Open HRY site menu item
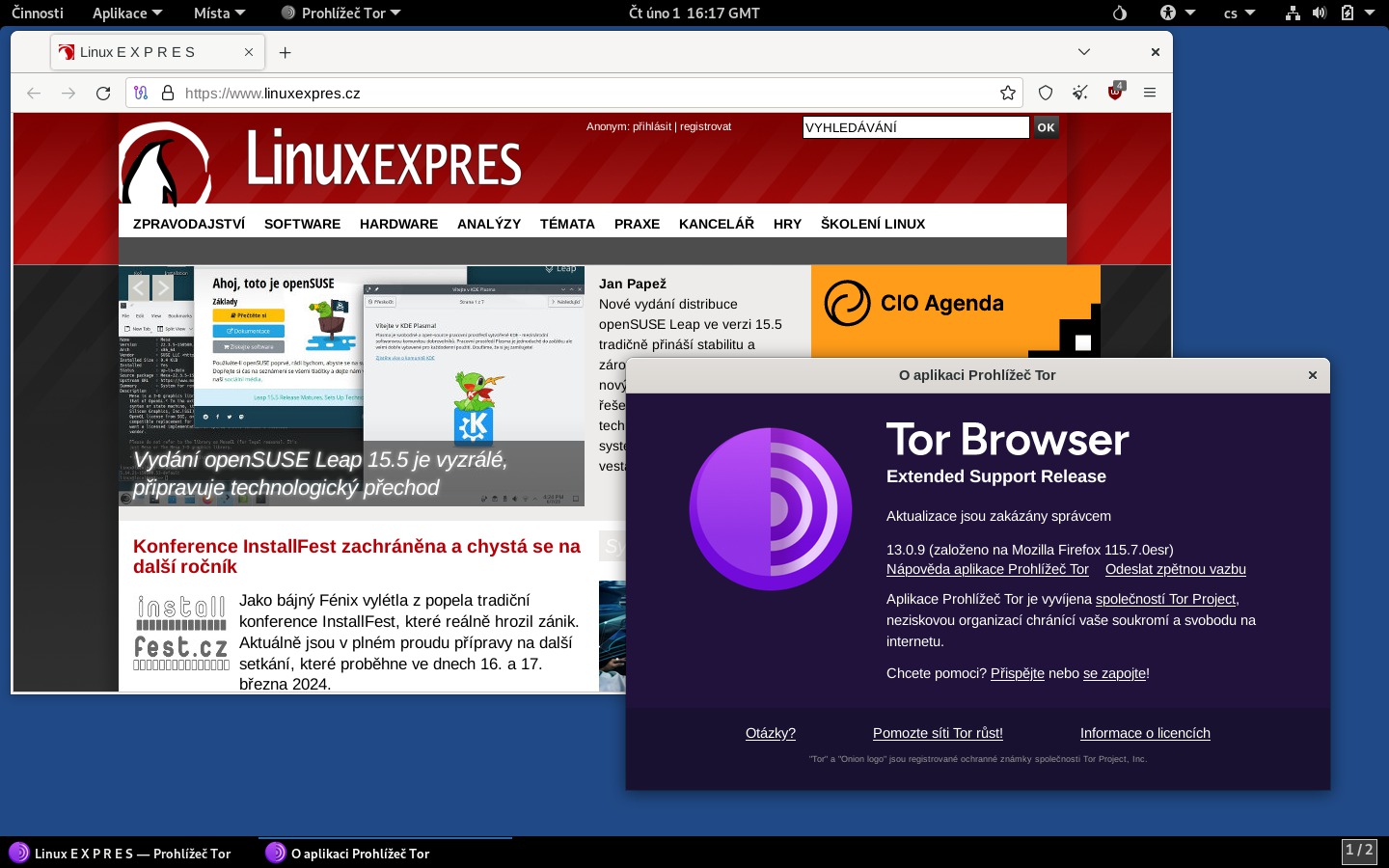Image resolution: width=1389 pixels, height=868 pixels. coord(787,224)
